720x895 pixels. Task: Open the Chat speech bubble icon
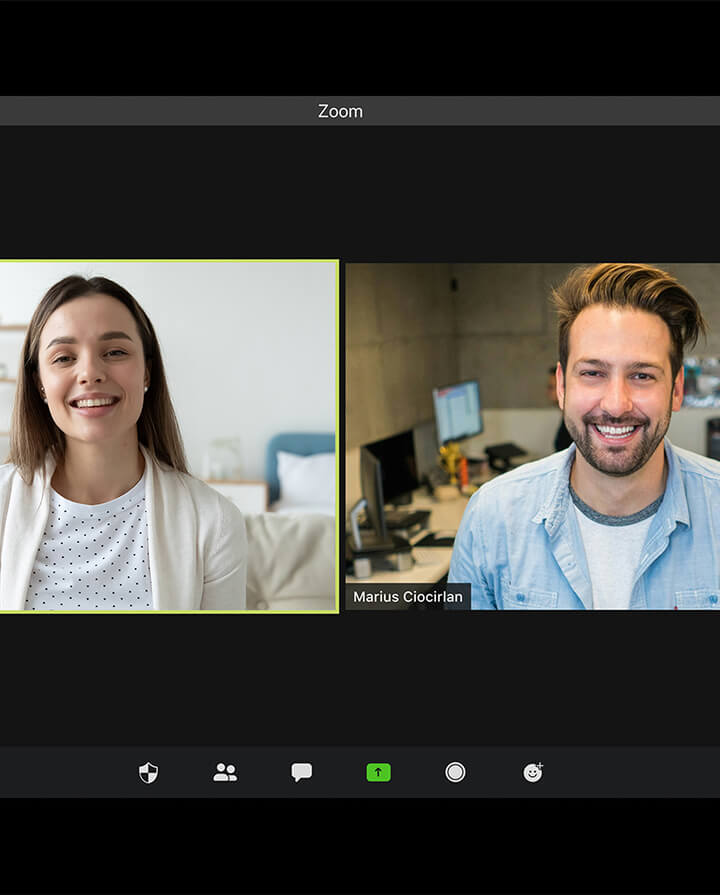[301, 772]
